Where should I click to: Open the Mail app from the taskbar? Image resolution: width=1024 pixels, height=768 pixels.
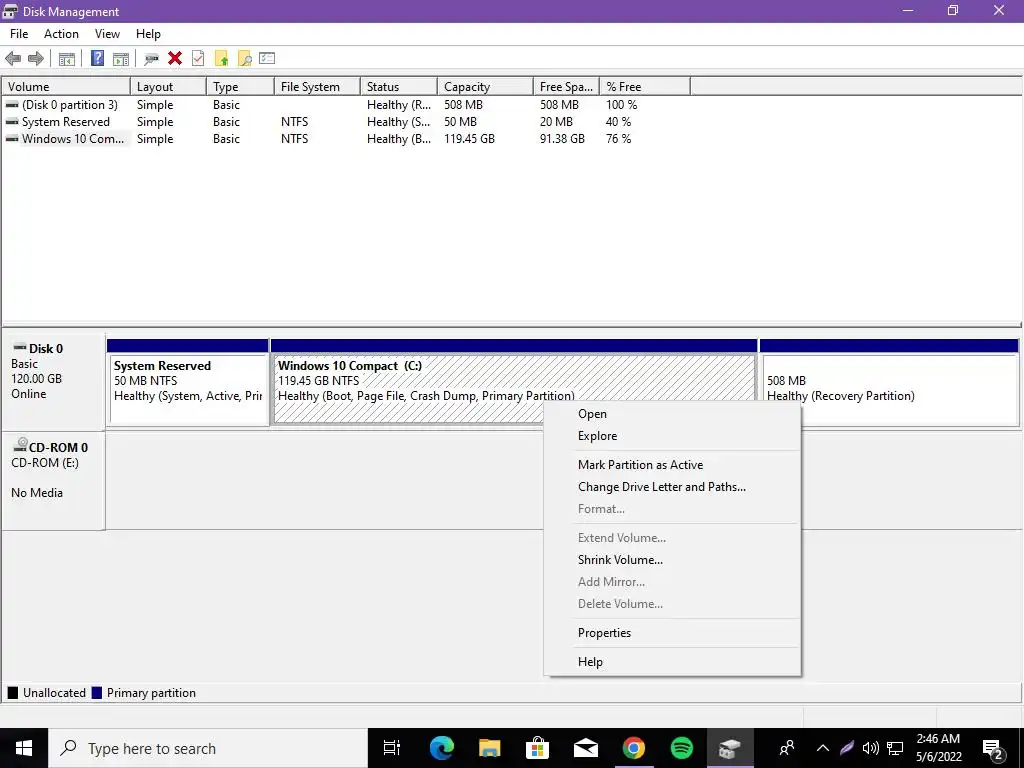[x=586, y=748]
